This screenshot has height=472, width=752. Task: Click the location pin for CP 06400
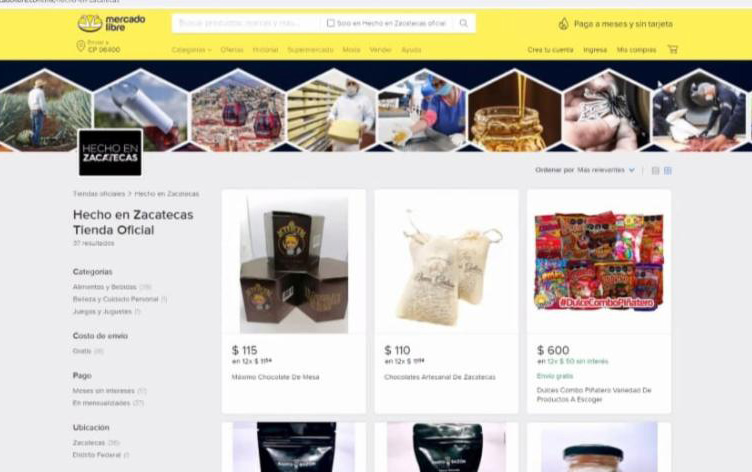click(x=81, y=46)
